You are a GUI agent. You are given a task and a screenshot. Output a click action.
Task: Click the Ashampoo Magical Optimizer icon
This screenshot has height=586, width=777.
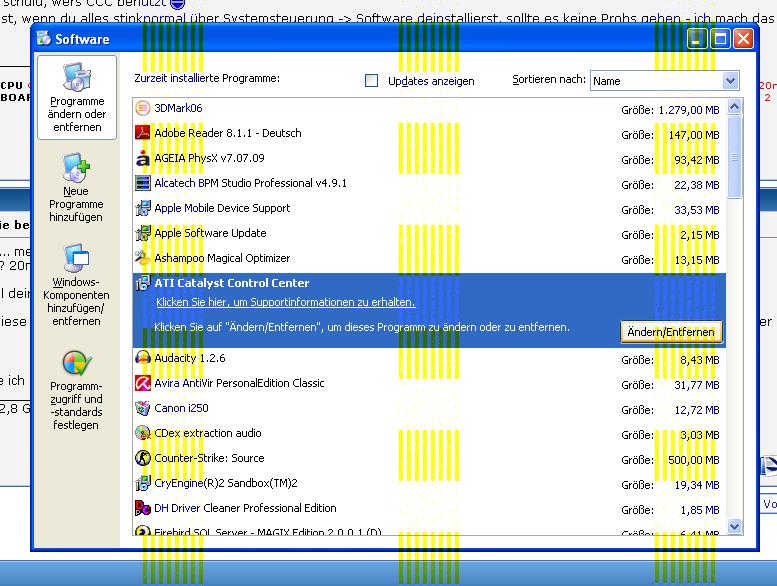(x=143, y=258)
